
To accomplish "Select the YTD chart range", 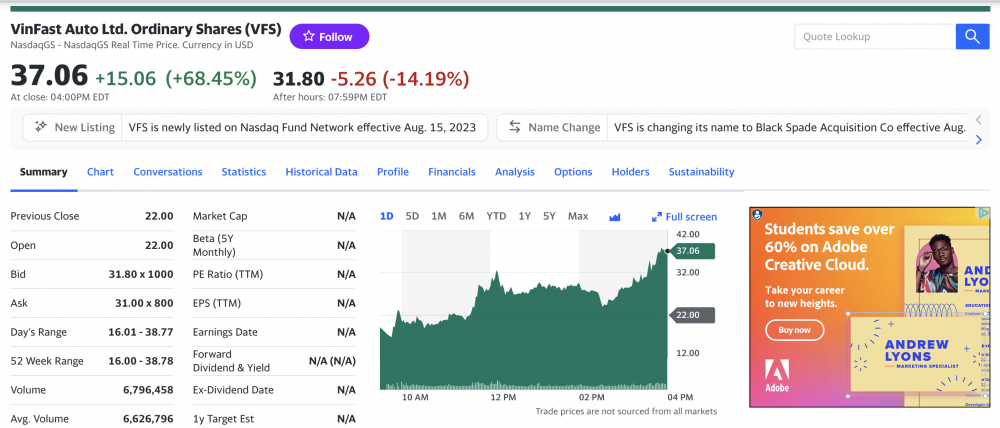I will pos(496,216).
